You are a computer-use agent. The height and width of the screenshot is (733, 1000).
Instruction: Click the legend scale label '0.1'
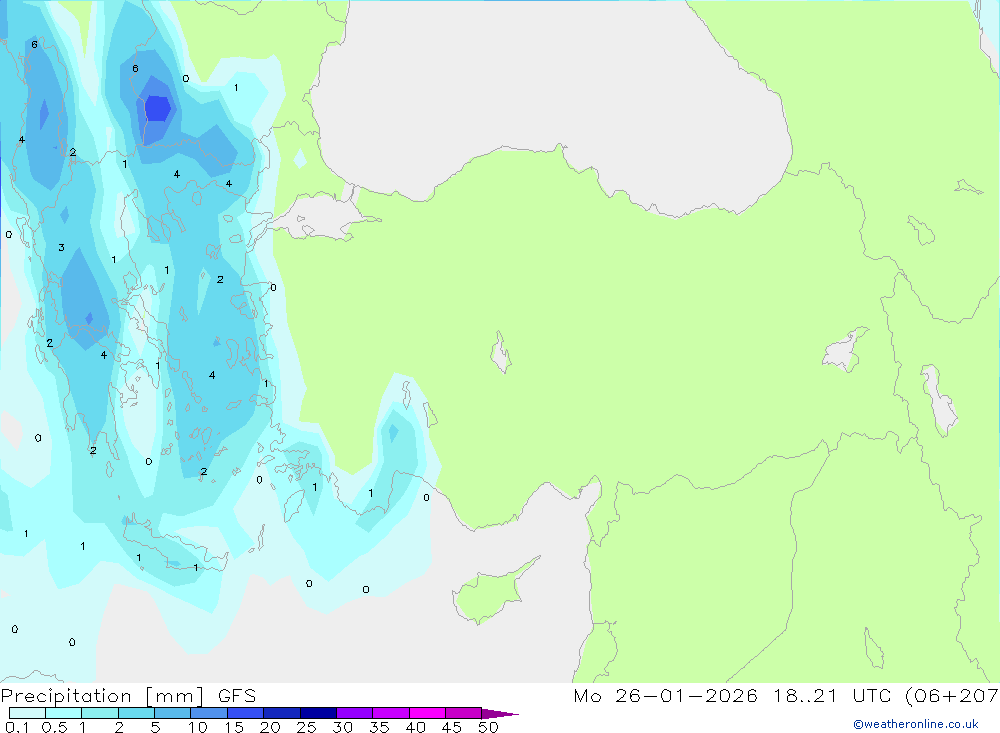pos(17,727)
